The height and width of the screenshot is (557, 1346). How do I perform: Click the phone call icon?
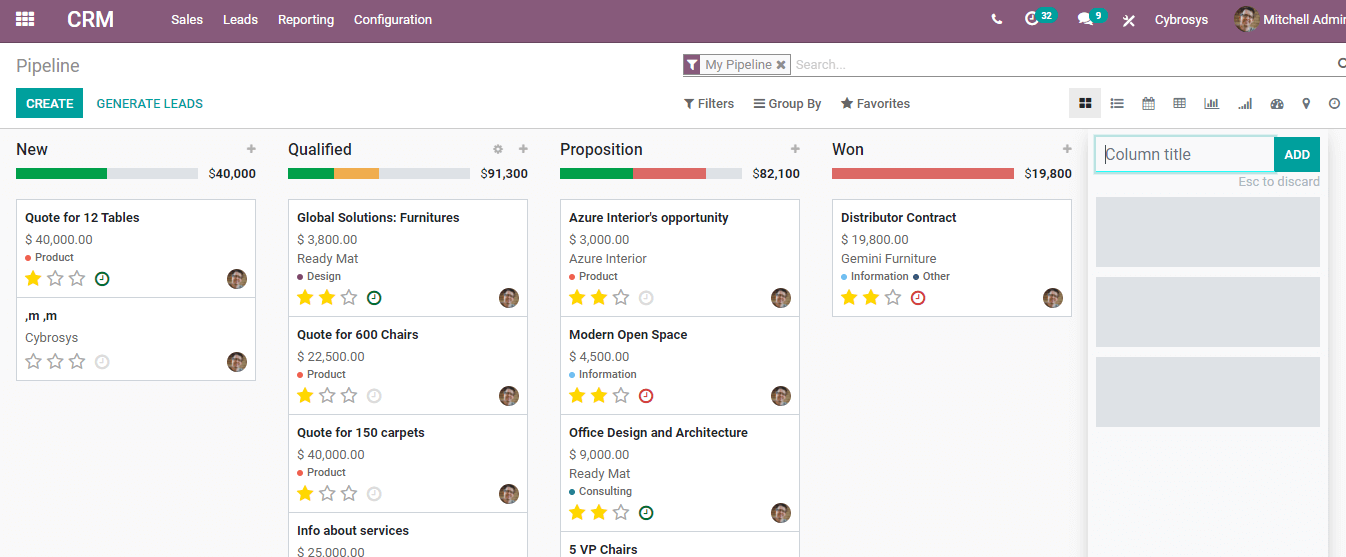click(x=996, y=19)
